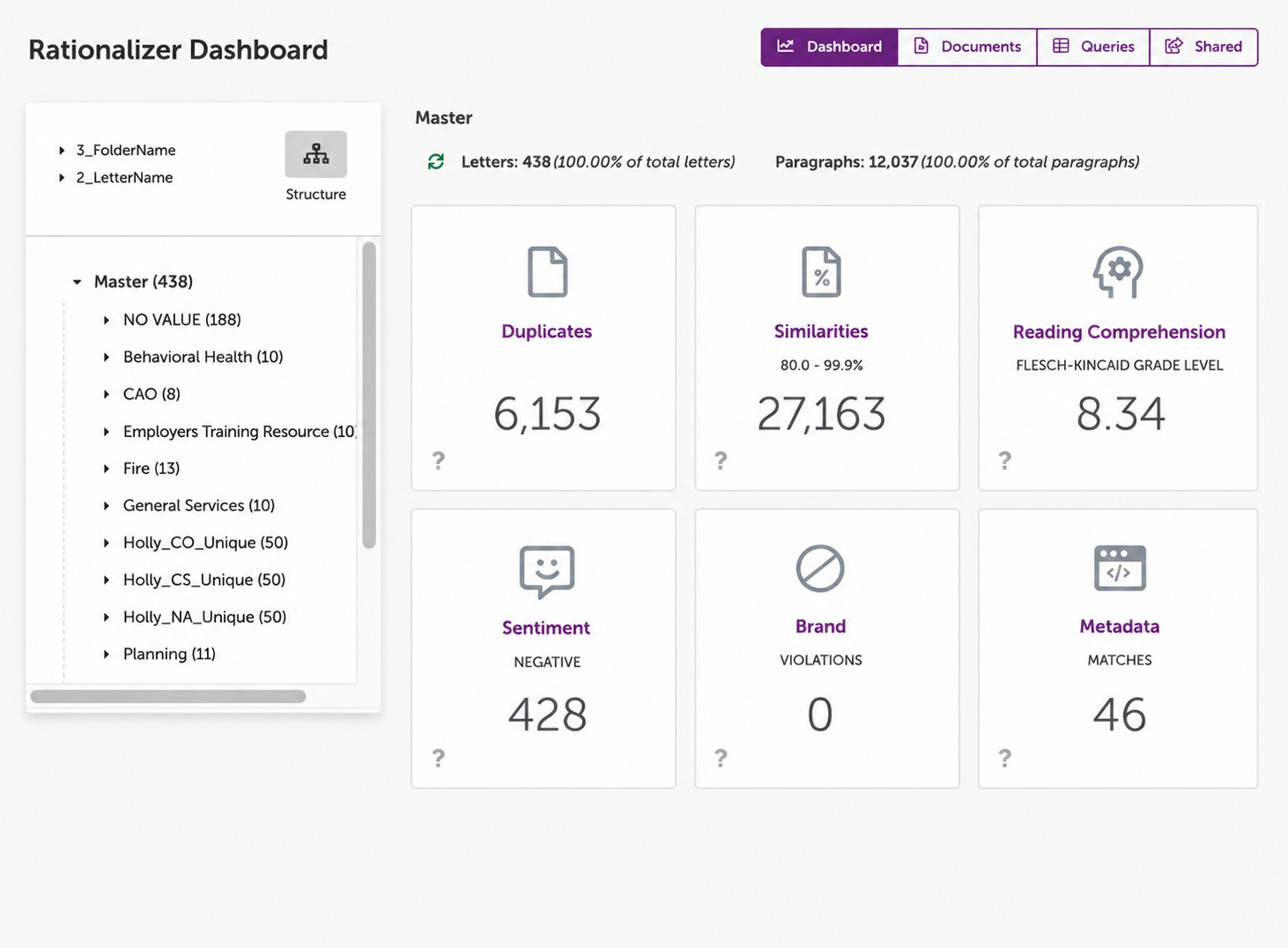Screen dimensions: 1288x948
Task: Click the chart icon in Dashboard tab
Action: [x=785, y=46]
